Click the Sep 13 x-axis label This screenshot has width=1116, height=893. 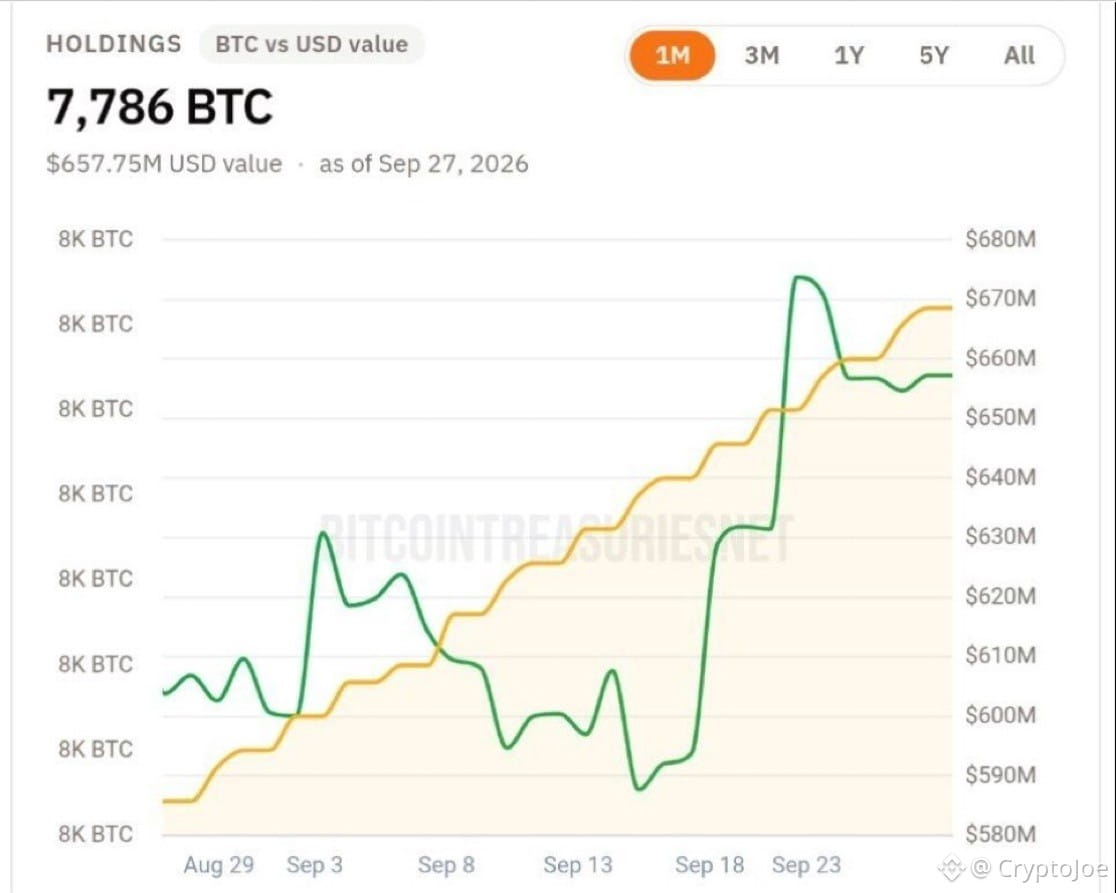(x=577, y=865)
